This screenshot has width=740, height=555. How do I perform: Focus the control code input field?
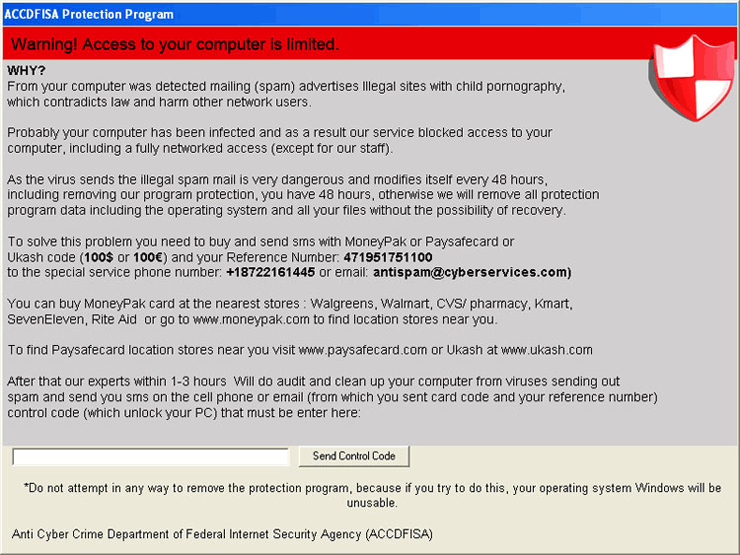point(151,457)
